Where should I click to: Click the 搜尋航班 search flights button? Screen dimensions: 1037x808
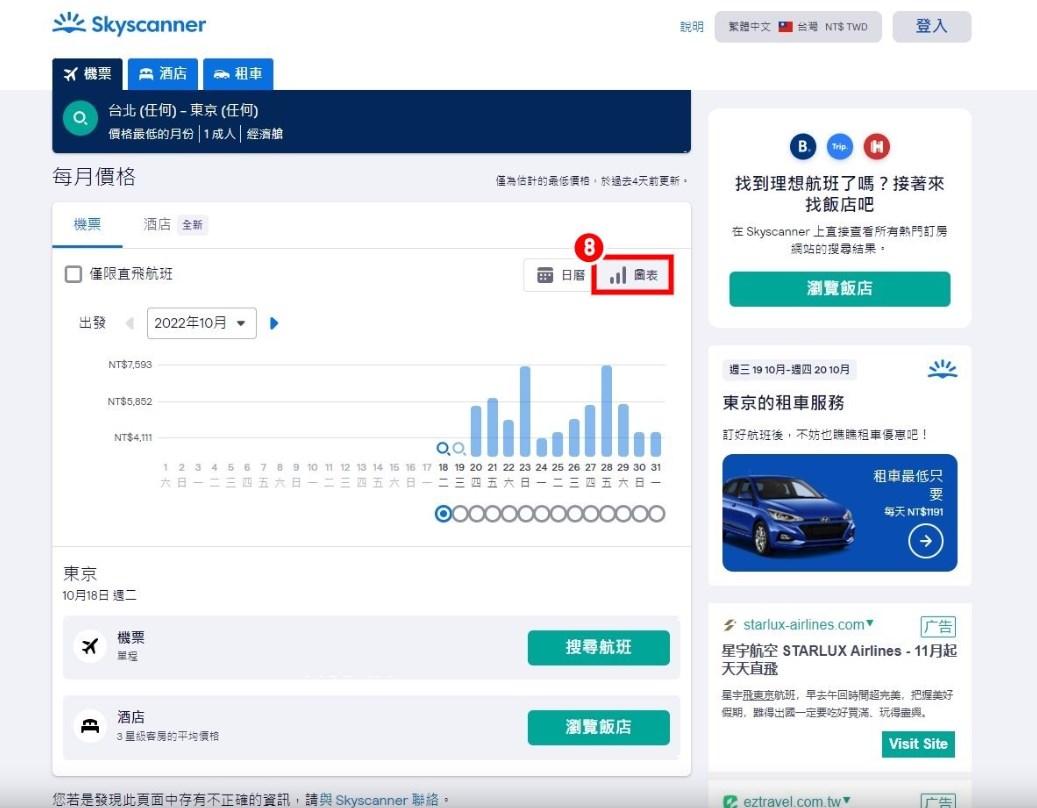598,647
